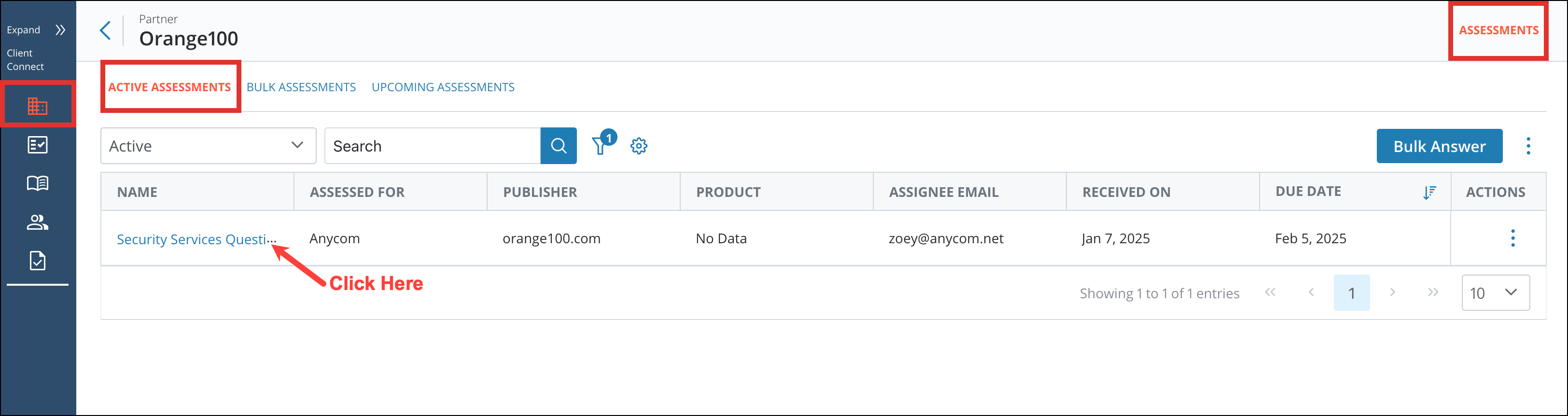The width and height of the screenshot is (1568, 416).
Task: Open the Security Services Questionnaire link
Action: 196,239
